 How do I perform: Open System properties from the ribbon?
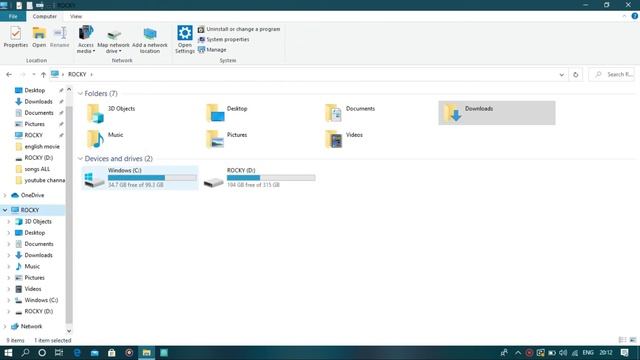click(x=224, y=40)
